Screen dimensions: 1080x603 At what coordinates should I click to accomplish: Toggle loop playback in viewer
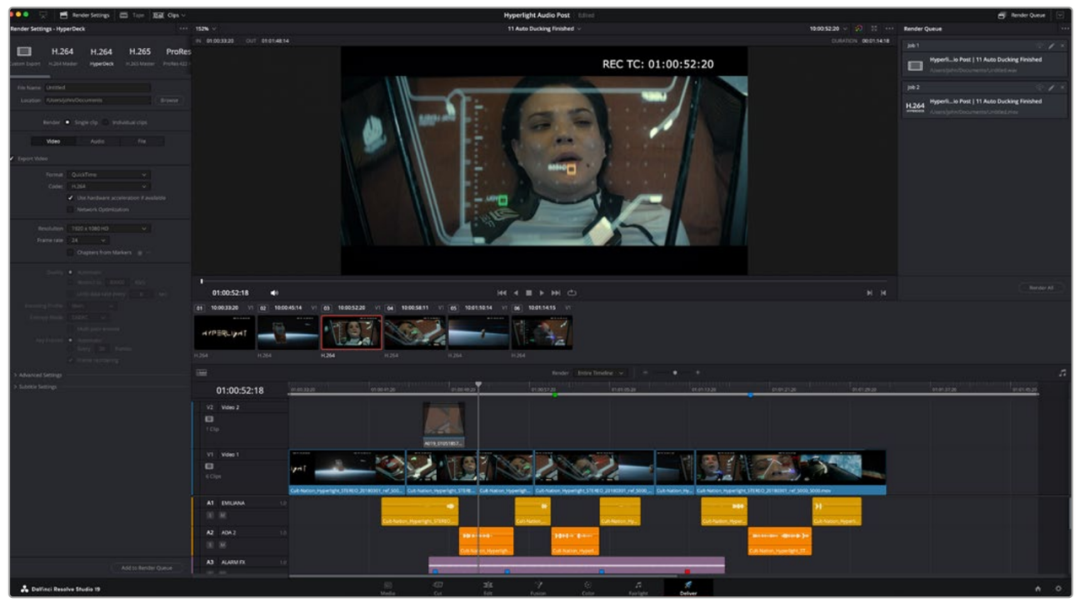click(x=572, y=293)
